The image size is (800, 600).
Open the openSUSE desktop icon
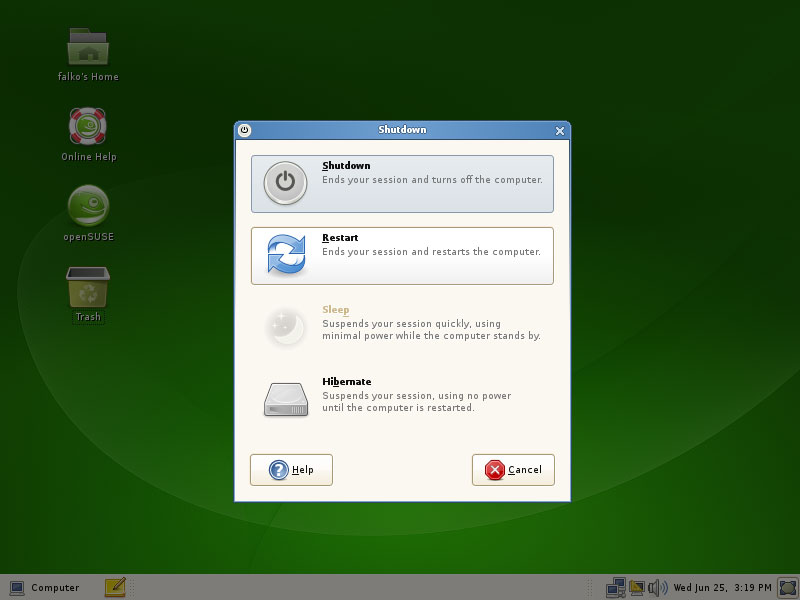88,213
